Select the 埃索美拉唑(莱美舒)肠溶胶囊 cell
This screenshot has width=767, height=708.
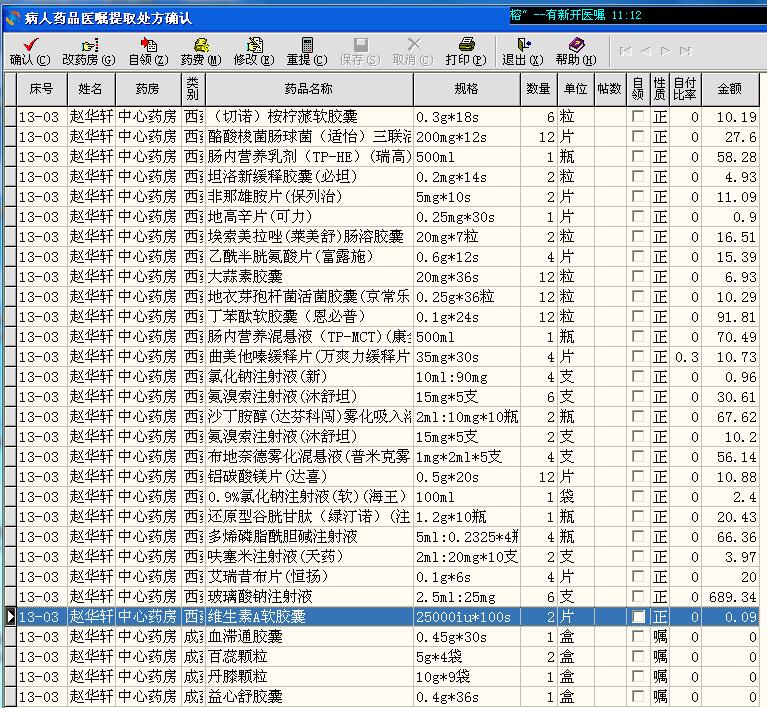click(x=309, y=237)
